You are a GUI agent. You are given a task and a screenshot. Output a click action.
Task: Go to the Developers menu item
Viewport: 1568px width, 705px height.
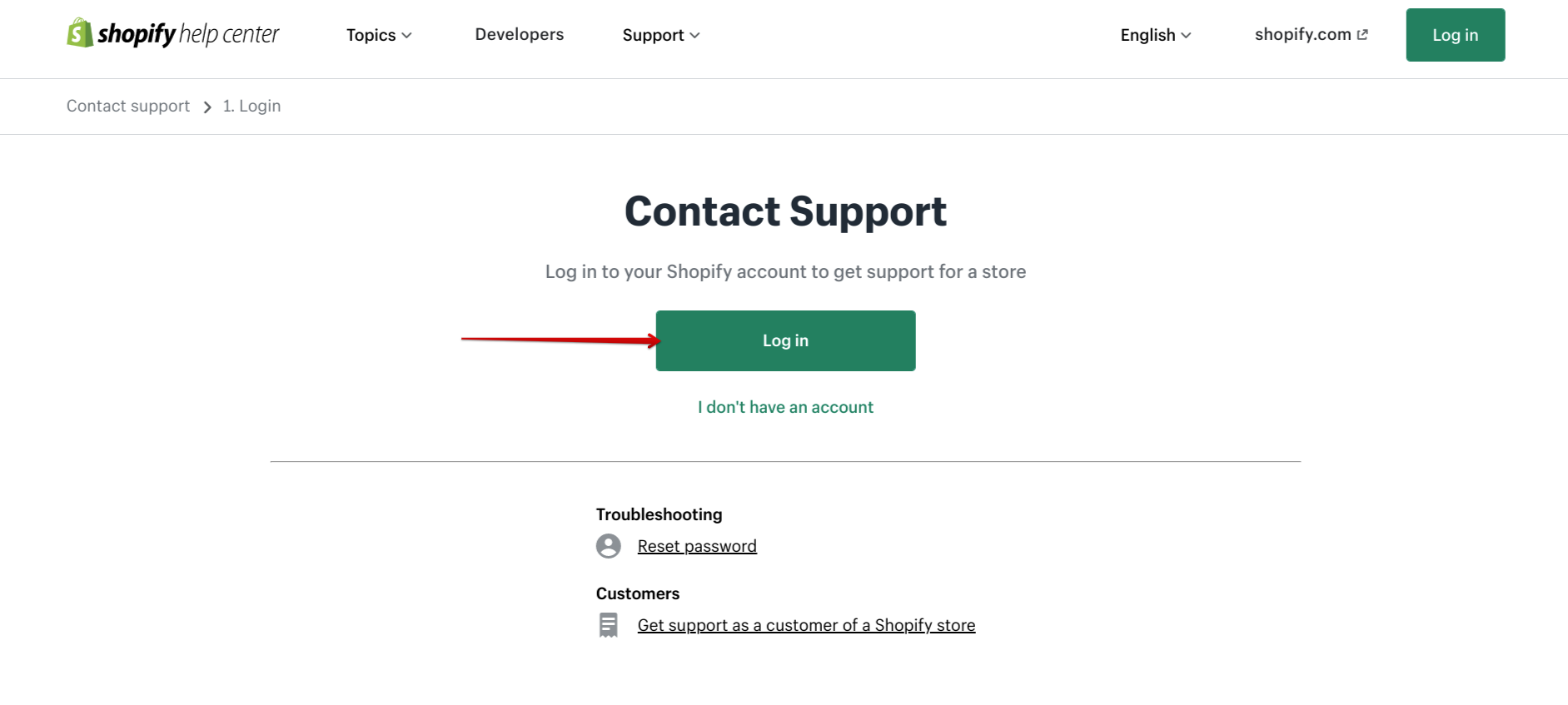coord(519,34)
